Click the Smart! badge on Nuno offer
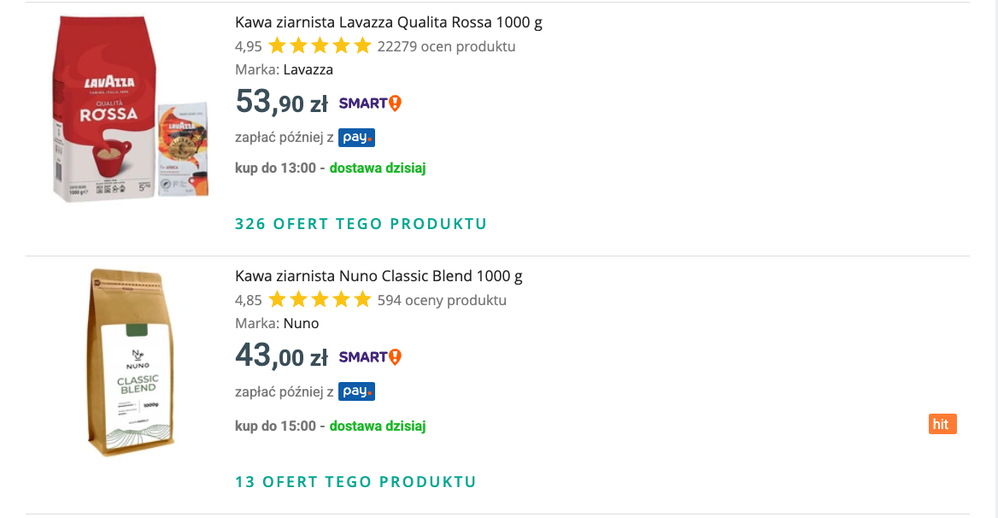Viewport: 998px width, 518px height. point(370,357)
